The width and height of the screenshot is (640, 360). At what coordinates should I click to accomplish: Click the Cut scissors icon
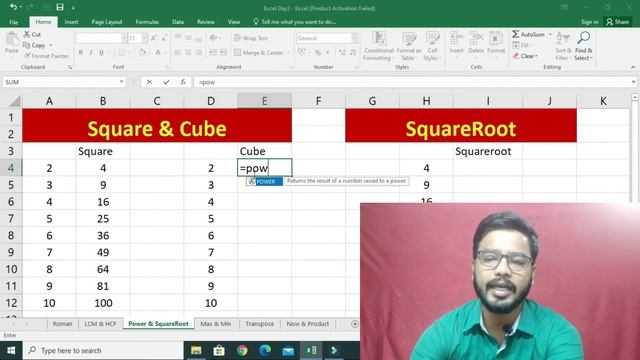[27, 34]
